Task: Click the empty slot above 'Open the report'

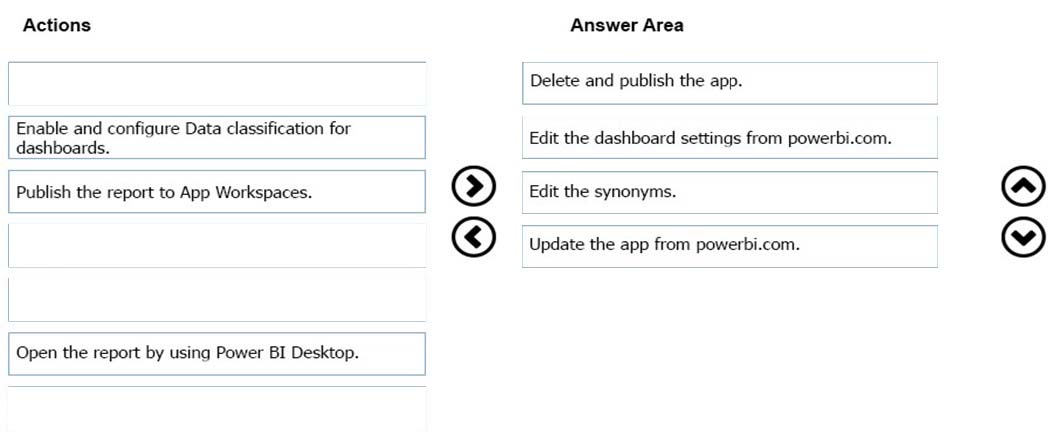Action: click(x=217, y=300)
